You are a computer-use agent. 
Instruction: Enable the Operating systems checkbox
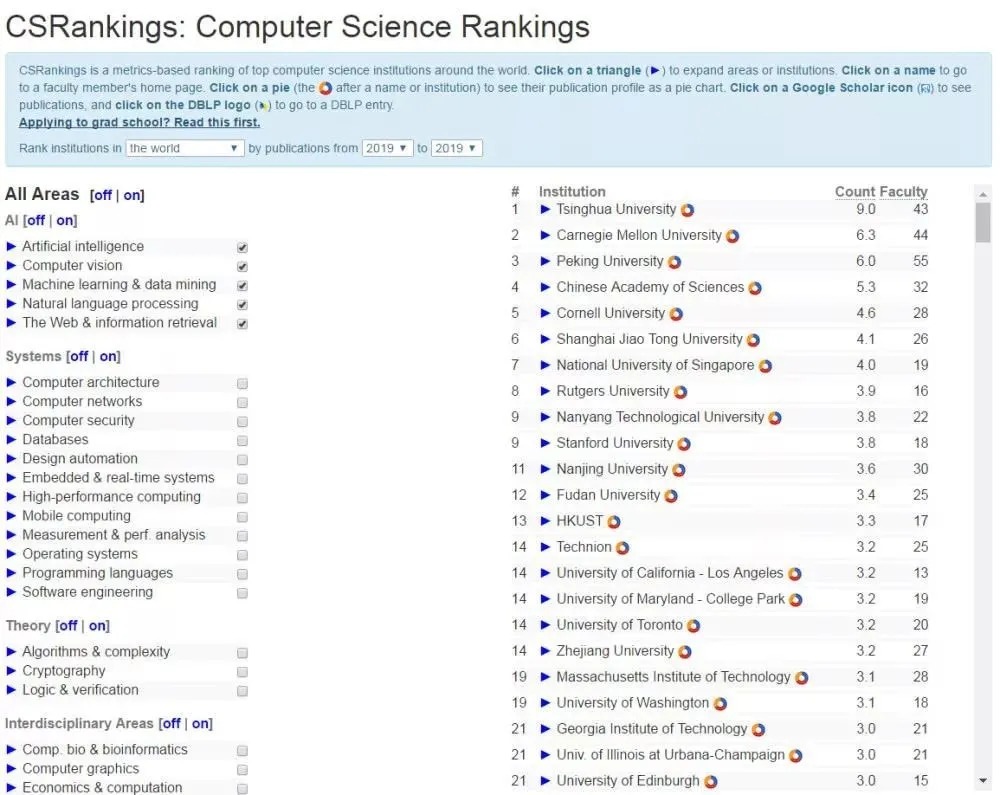pyautogui.click(x=242, y=555)
